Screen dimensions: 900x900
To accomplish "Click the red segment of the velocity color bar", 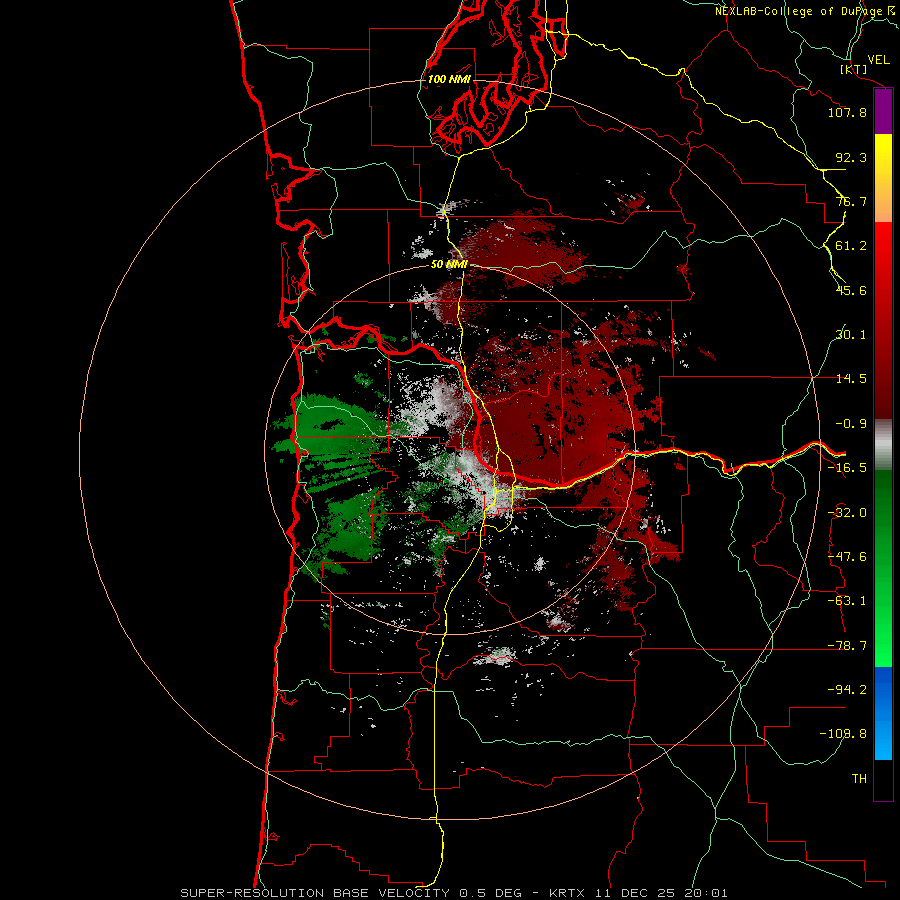I will tap(883, 320).
